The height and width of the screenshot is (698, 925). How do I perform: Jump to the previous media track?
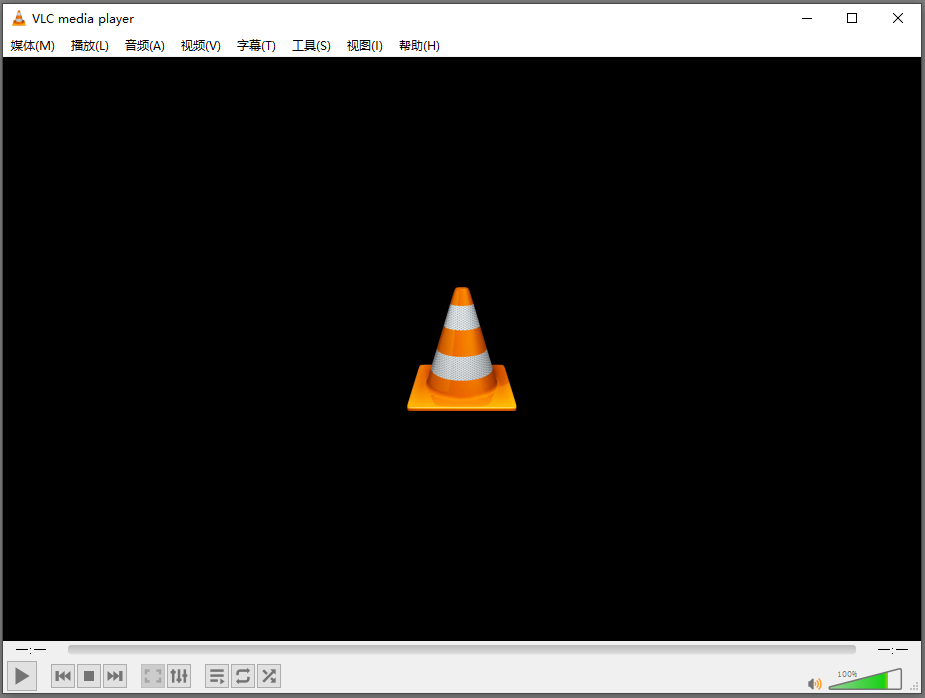pyautogui.click(x=63, y=676)
